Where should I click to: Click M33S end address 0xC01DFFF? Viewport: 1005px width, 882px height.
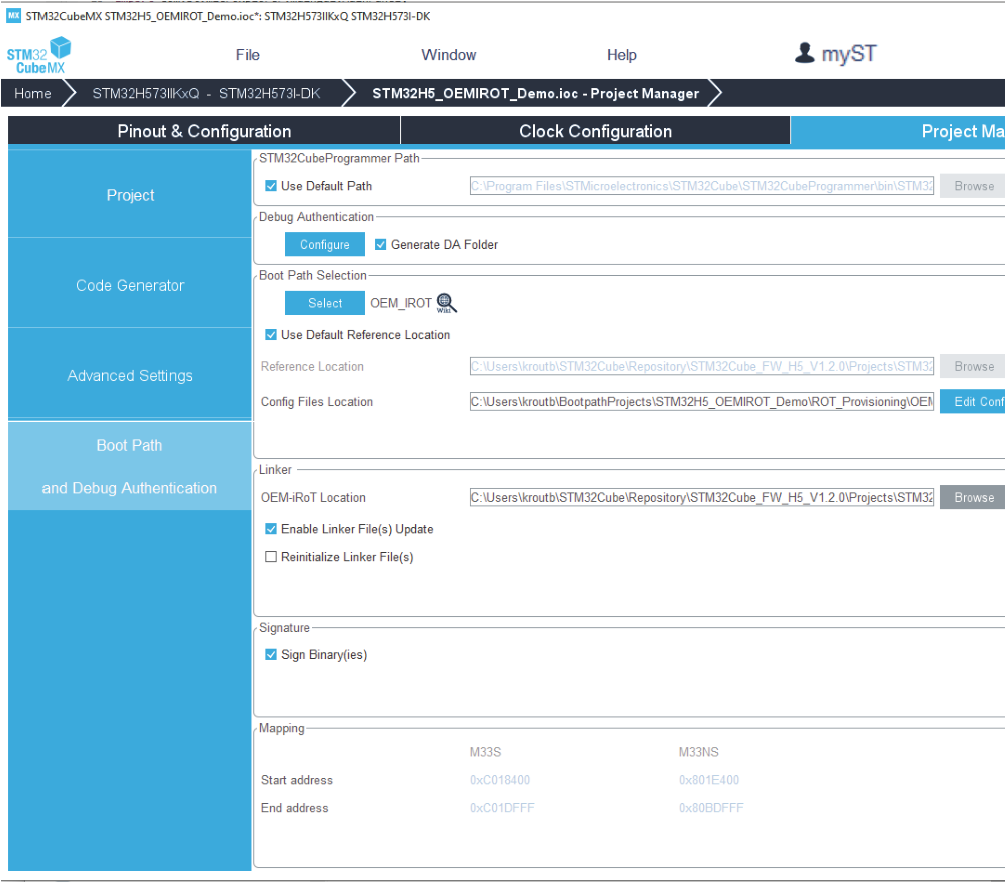pyautogui.click(x=502, y=808)
